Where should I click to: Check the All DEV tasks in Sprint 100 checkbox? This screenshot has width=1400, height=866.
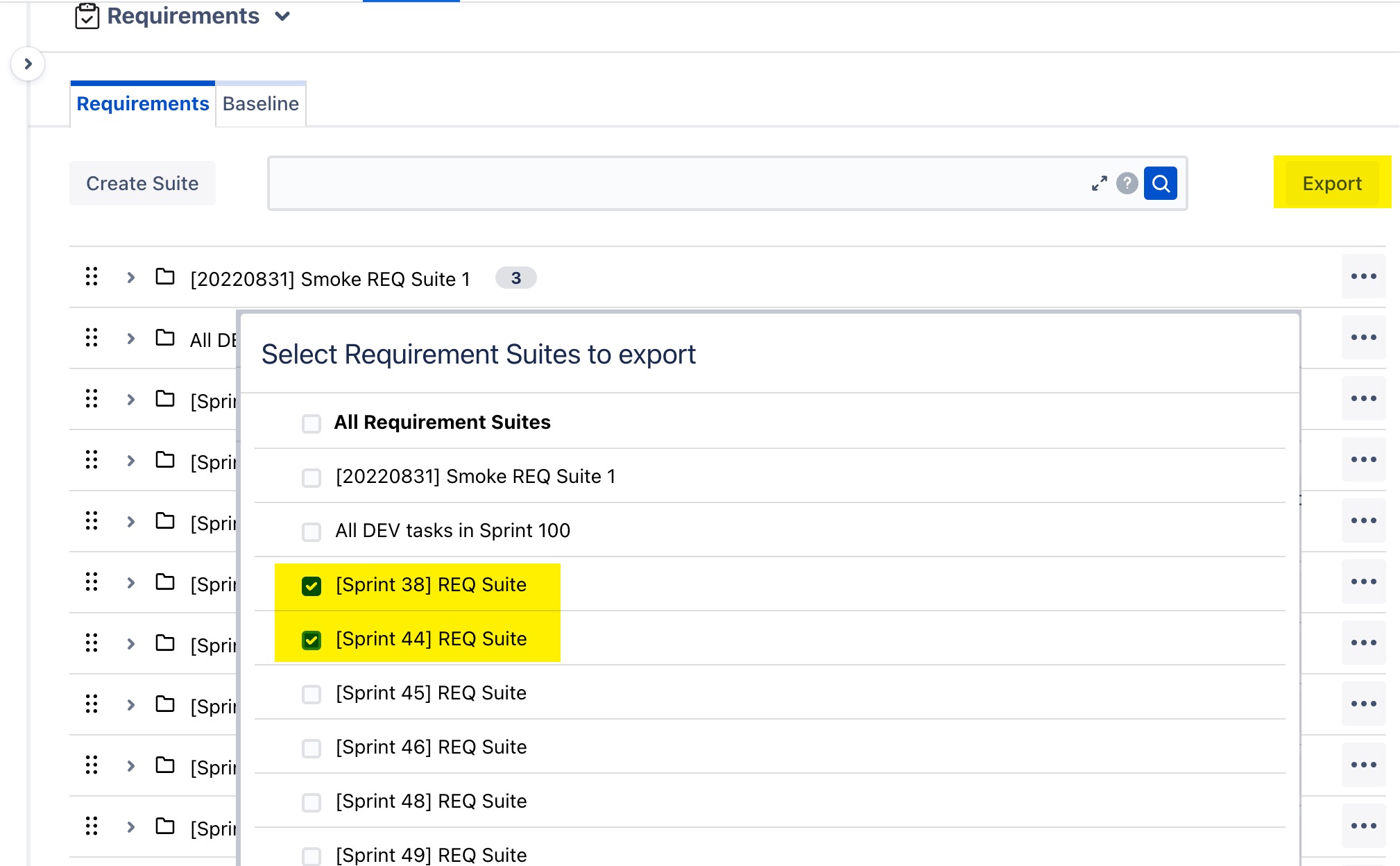[311, 532]
